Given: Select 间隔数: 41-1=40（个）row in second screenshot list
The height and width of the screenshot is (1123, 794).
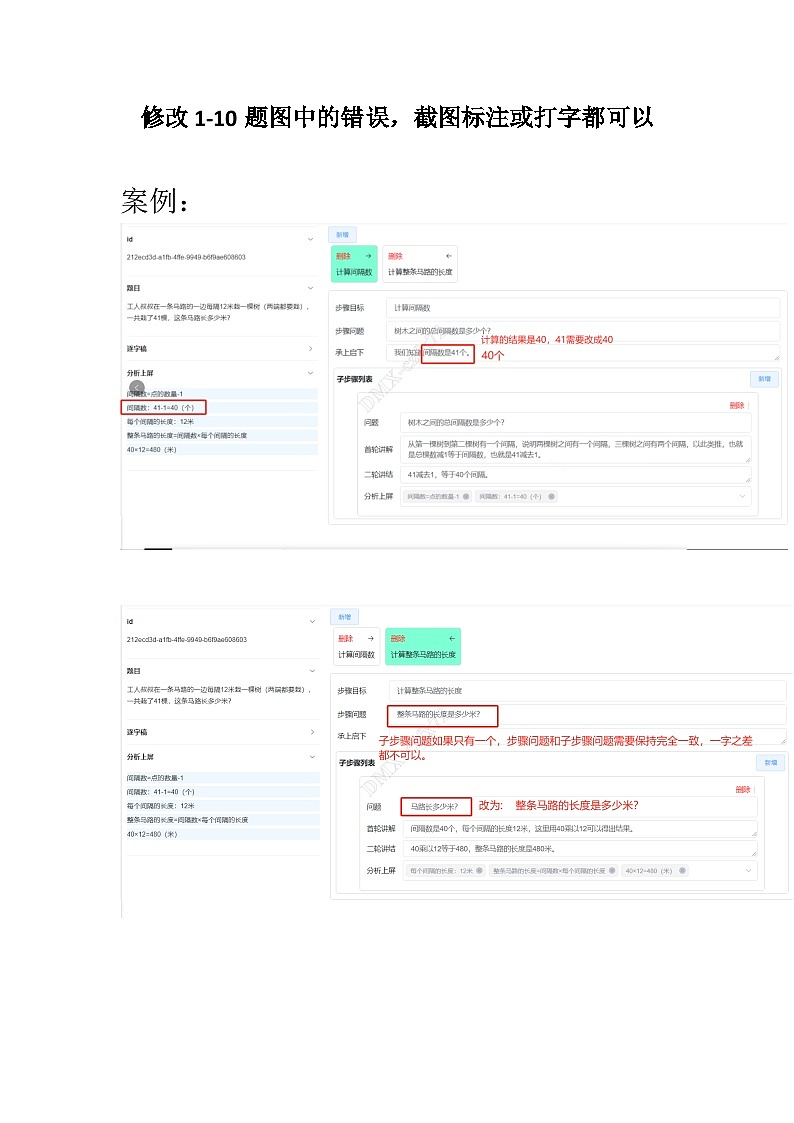Looking at the screenshot, I should click(x=223, y=792).
